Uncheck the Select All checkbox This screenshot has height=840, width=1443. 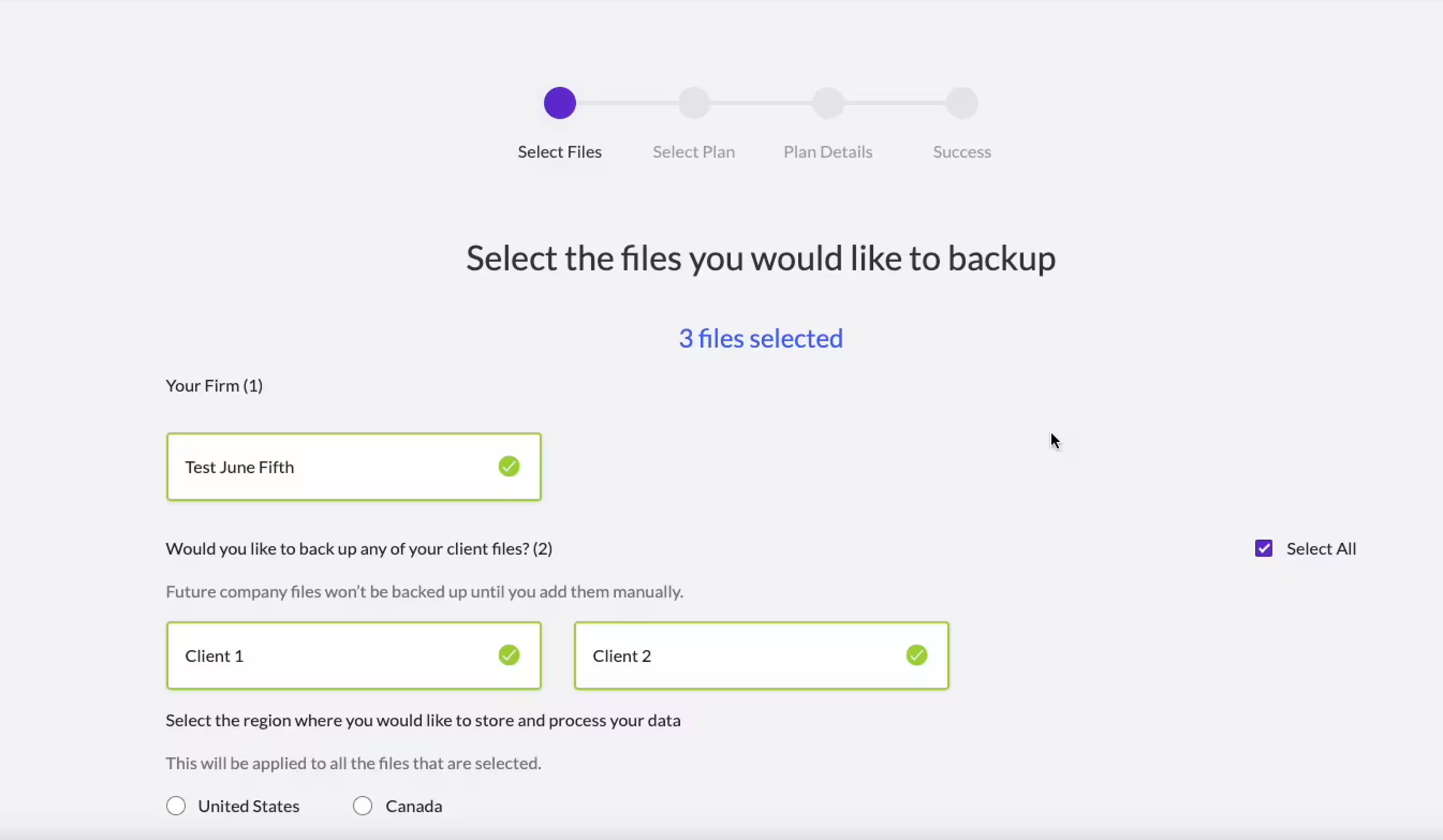(x=1264, y=549)
